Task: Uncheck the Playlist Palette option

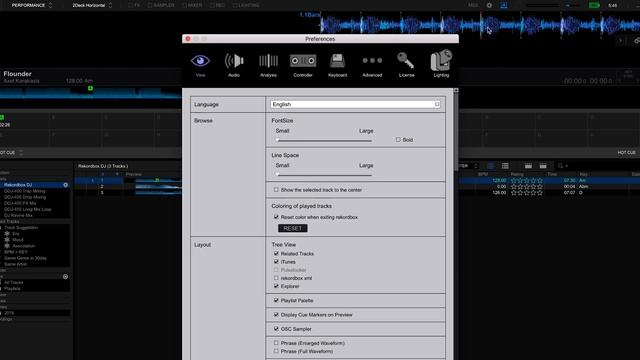Action: tap(276, 300)
